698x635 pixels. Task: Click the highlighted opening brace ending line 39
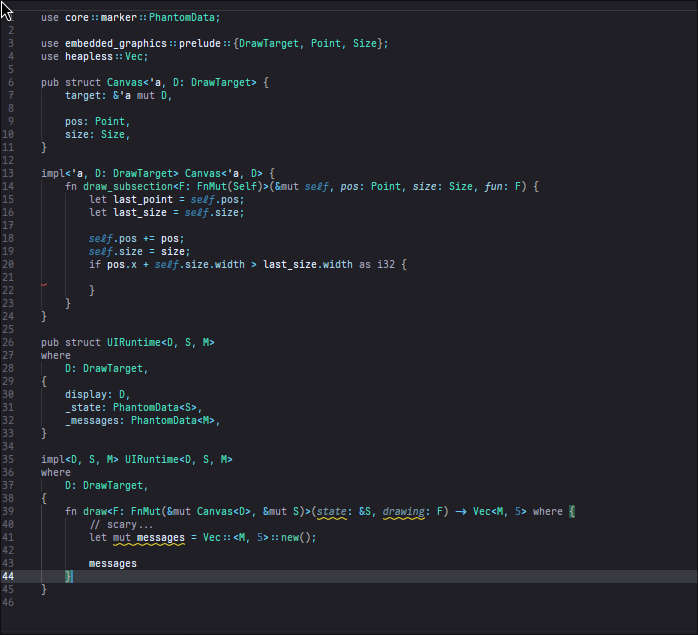[572, 511]
